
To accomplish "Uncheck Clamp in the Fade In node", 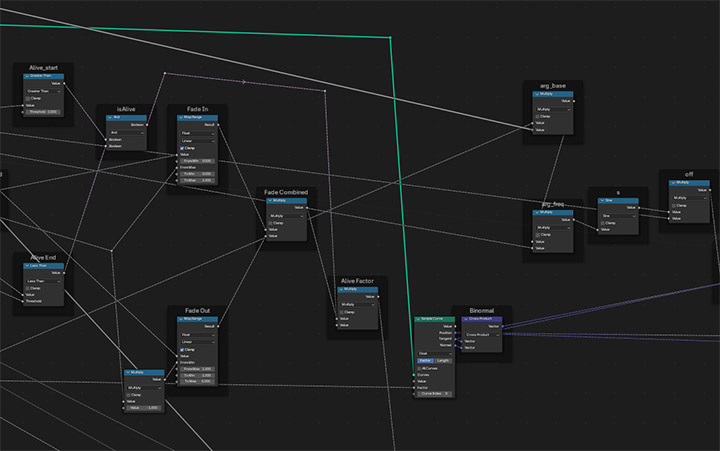I will [x=181, y=147].
